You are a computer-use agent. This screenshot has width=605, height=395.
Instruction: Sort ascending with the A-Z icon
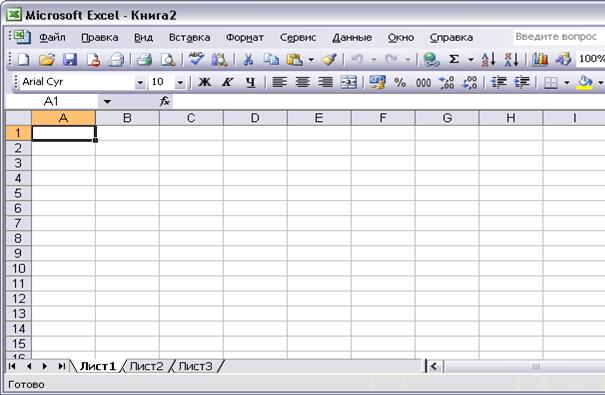(x=488, y=59)
